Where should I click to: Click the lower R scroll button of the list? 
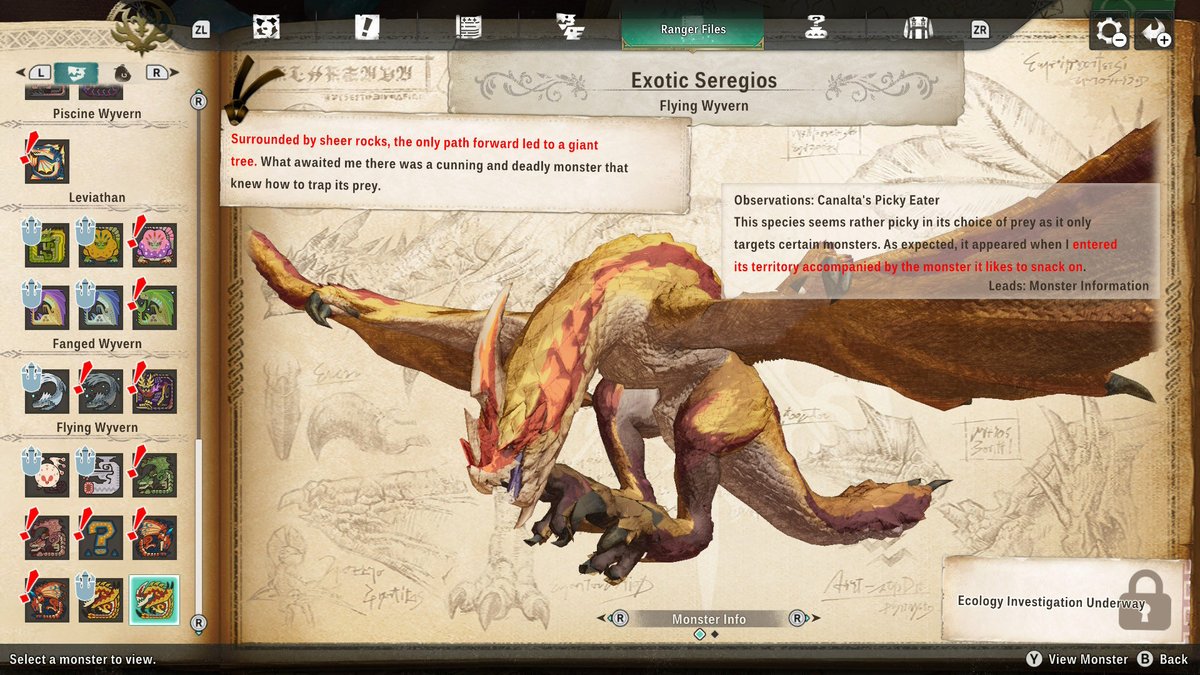coord(198,622)
